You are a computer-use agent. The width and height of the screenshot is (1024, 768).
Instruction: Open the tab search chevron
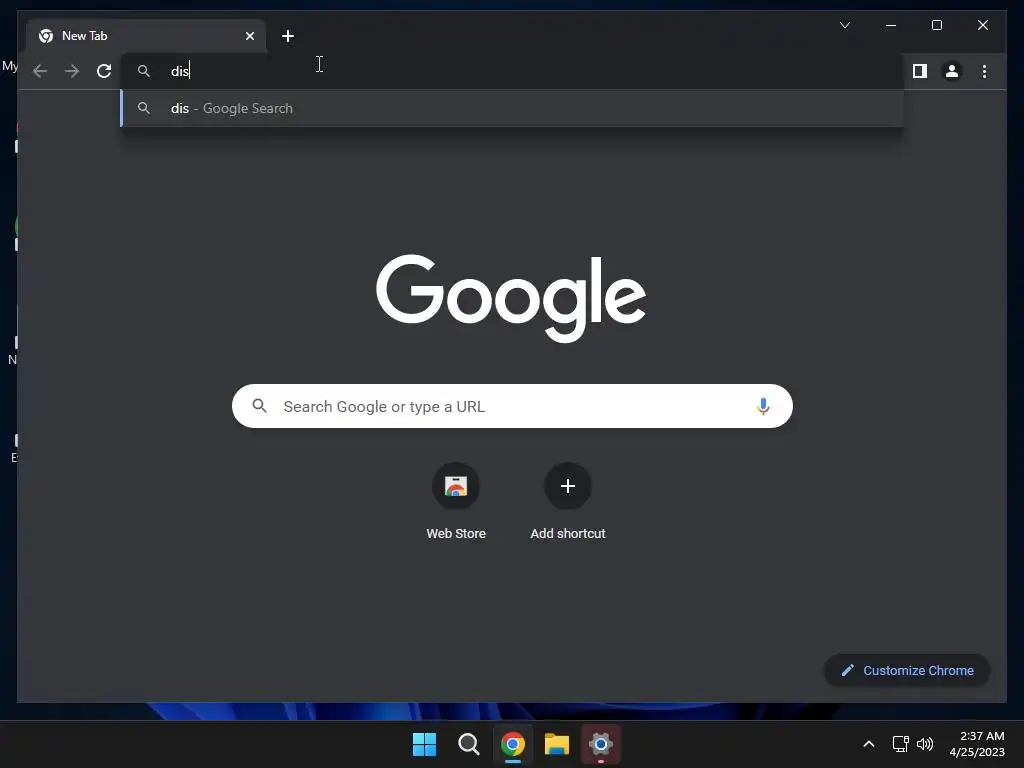pos(844,25)
